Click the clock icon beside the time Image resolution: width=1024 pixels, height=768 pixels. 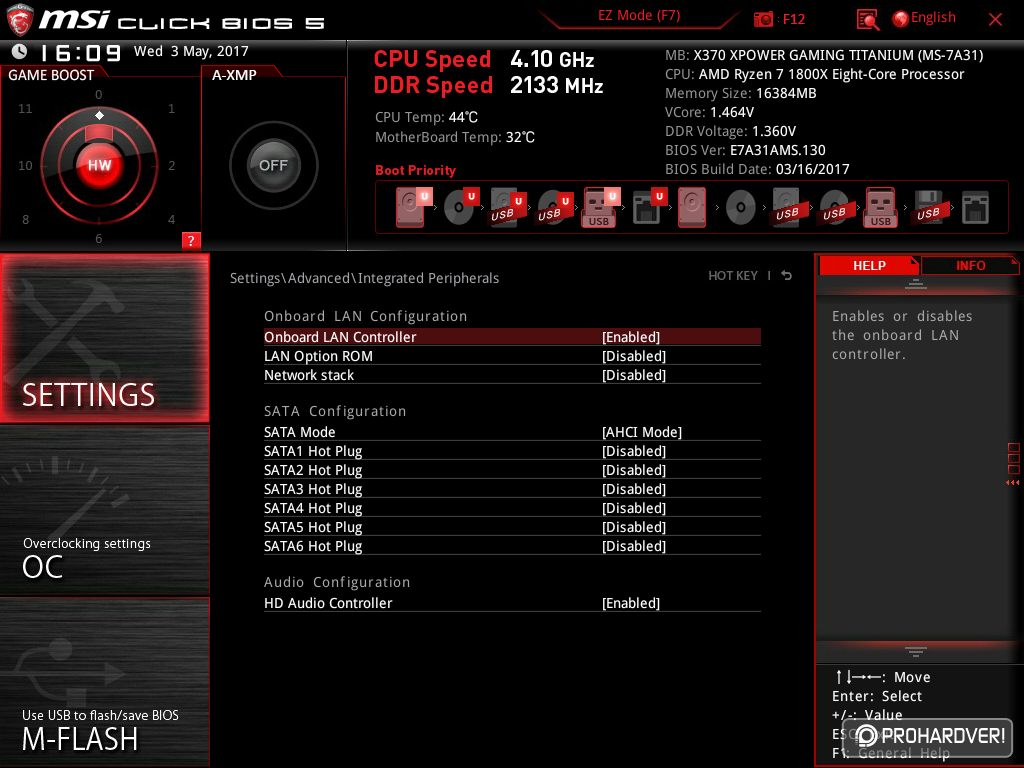click(x=20, y=51)
